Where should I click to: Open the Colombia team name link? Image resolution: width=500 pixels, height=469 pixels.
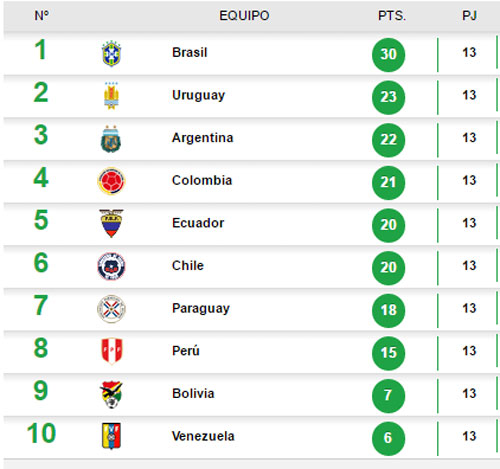point(202,181)
